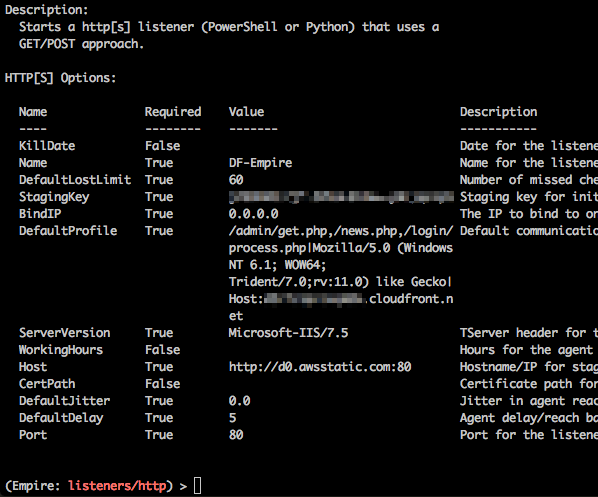Click 'True' in the Port row
Viewport: 598px width, 497px height.
click(x=159, y=435)
